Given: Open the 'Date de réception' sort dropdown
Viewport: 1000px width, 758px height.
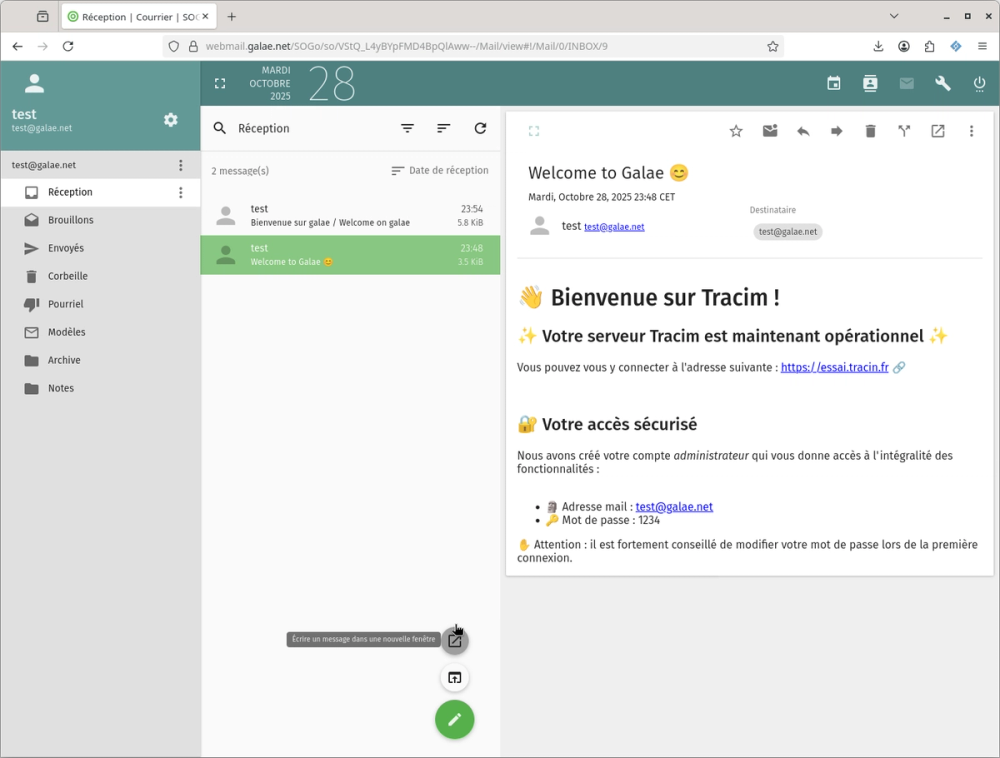Looking at the screenshot, I should [x=440, y=170].
